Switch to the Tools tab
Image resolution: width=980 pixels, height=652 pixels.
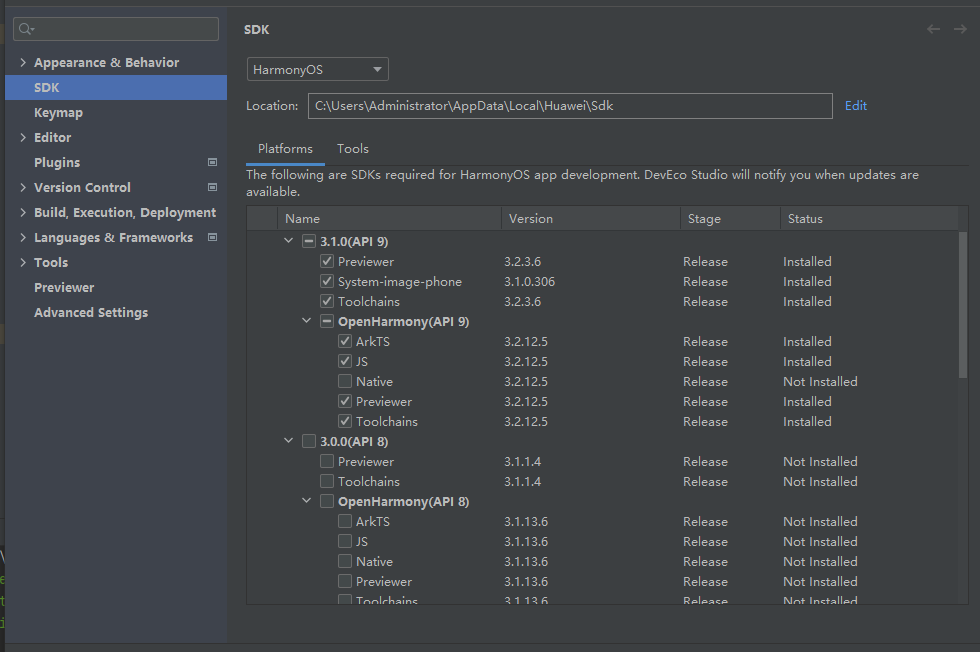pyautogui.click(x=352, y=149)
